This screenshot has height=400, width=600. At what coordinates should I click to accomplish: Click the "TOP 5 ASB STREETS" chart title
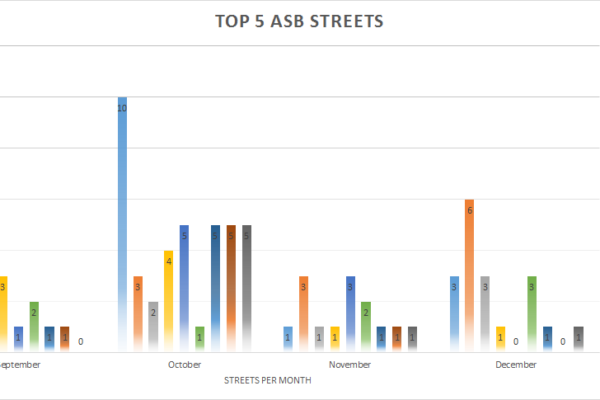click(299, 21)
